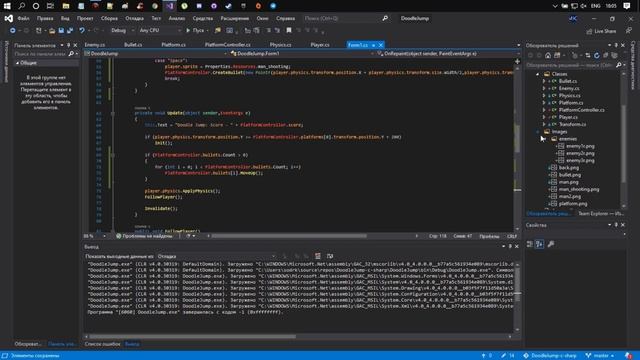The height and width of the screenshot is (360, 640).
Task: Open the output source dropdown Отладка
Action: click(216, 256)
